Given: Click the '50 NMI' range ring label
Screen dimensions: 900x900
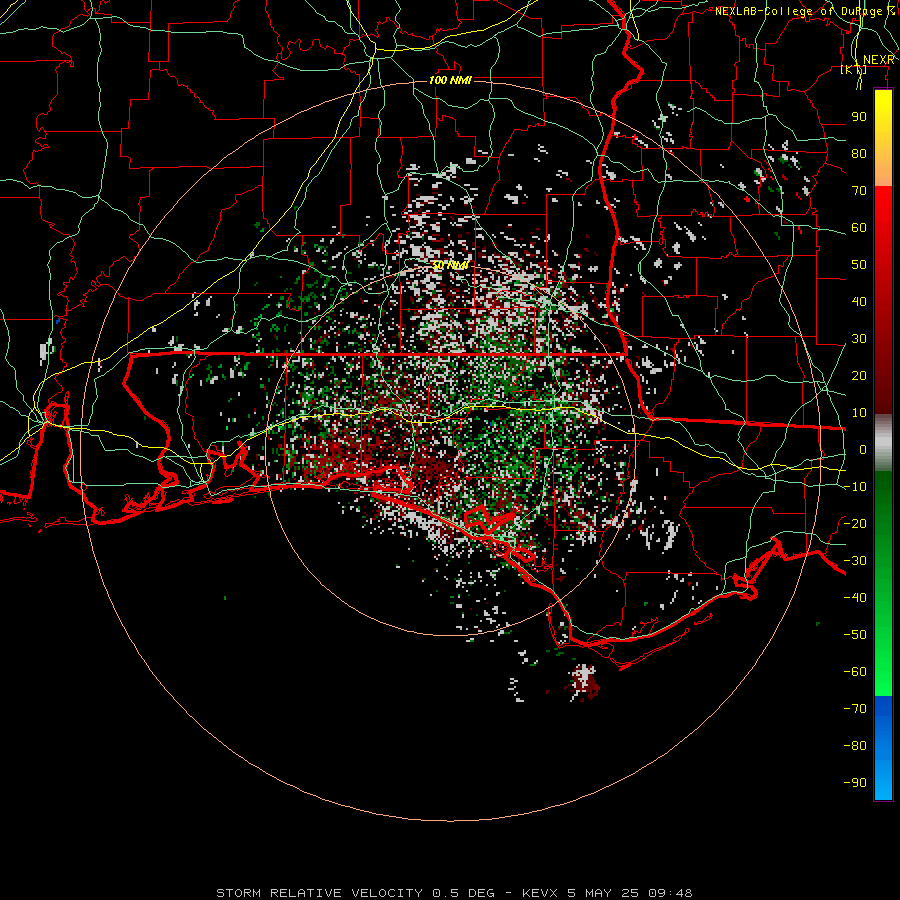Looking at the screenshot, I should click(x=450, y=266).
